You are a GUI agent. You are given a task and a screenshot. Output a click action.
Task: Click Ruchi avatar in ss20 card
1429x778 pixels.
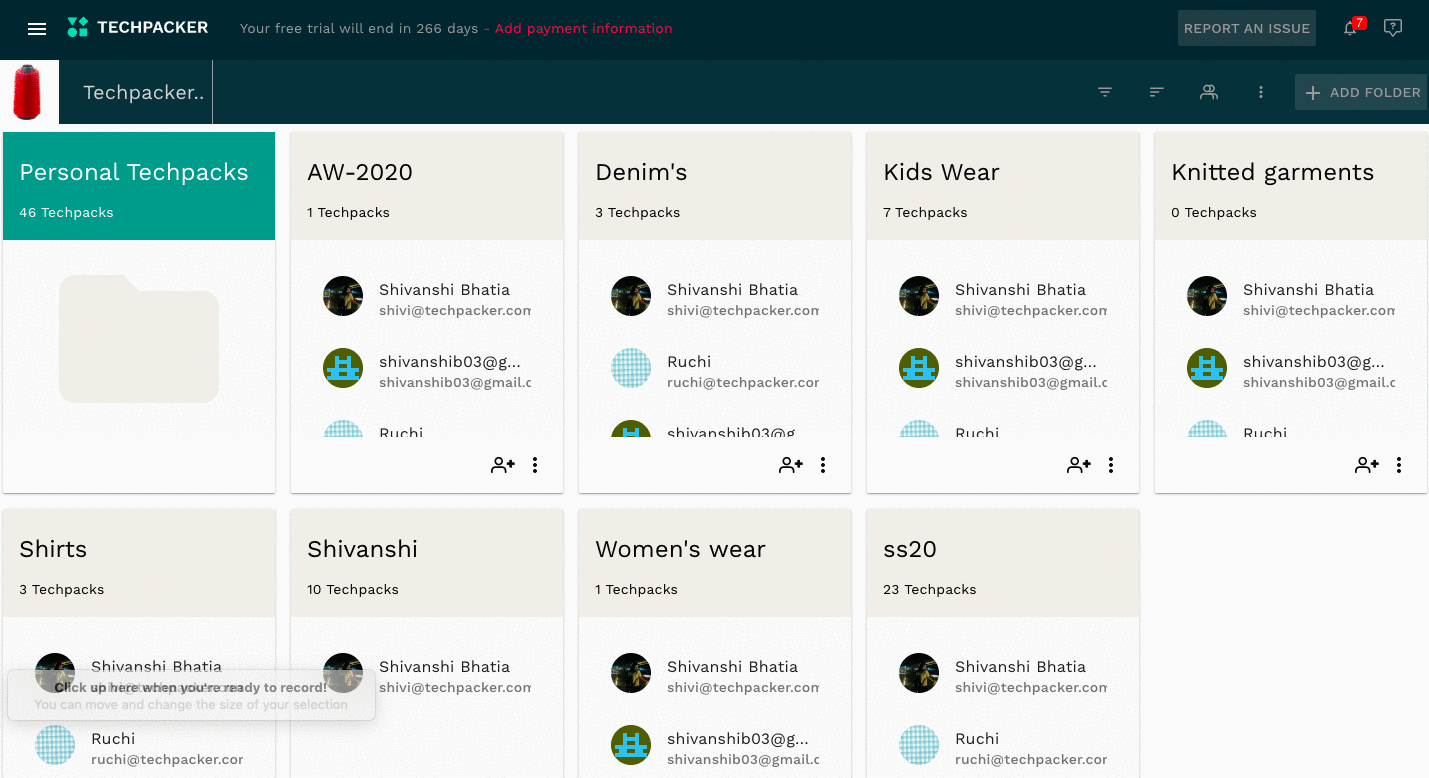(919, 745)
